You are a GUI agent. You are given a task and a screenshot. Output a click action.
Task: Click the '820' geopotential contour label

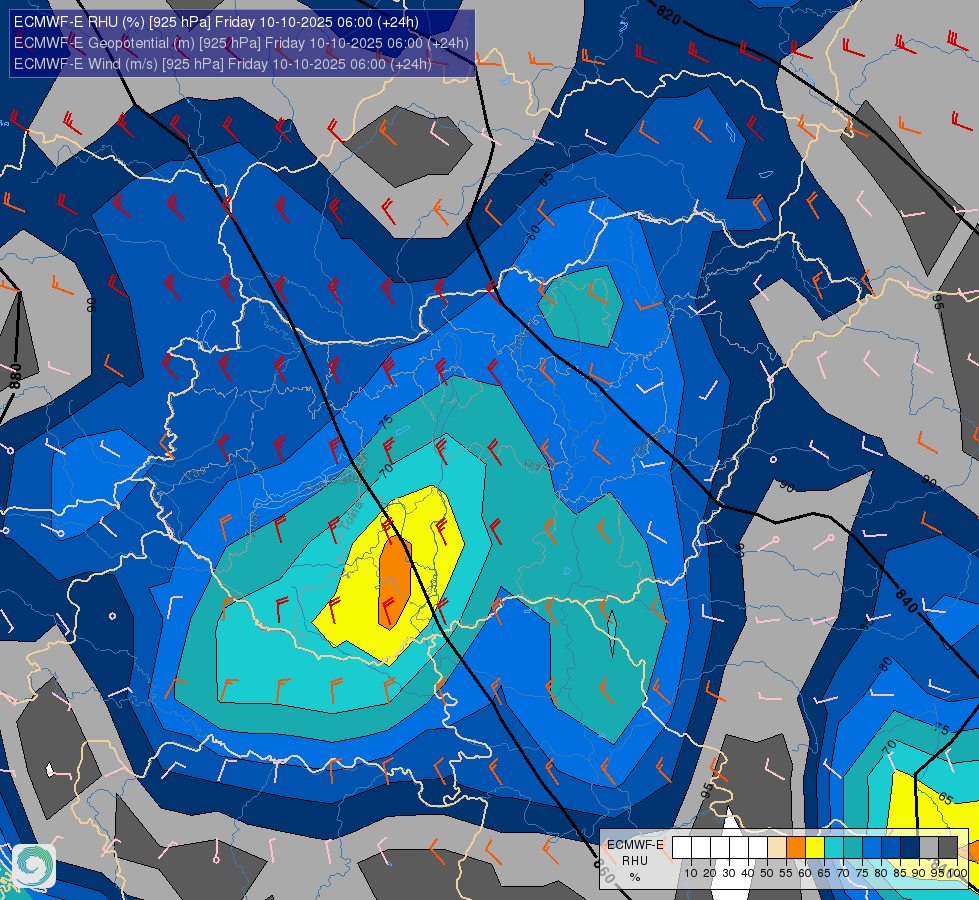point(669,14)
